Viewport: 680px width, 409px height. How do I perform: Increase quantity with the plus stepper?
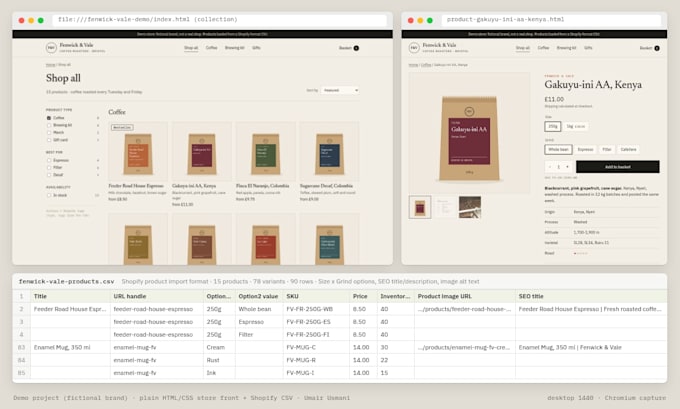567,167
